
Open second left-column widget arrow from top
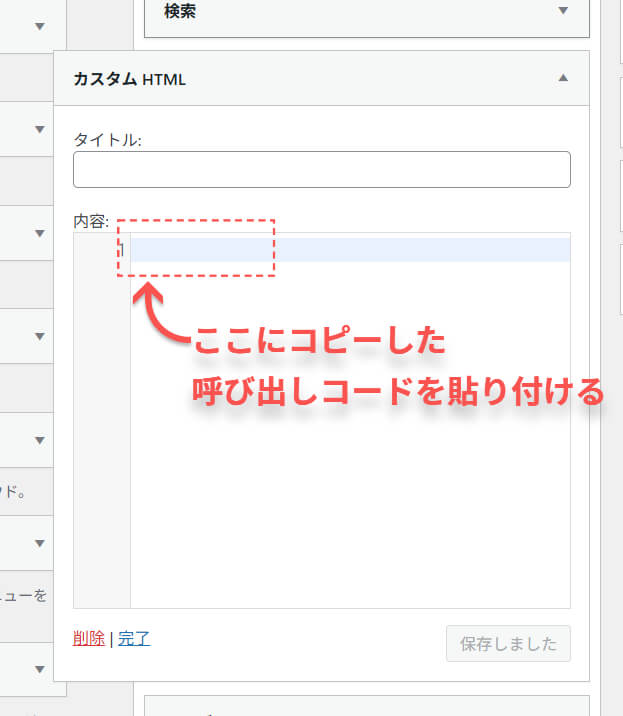point(40,129)
